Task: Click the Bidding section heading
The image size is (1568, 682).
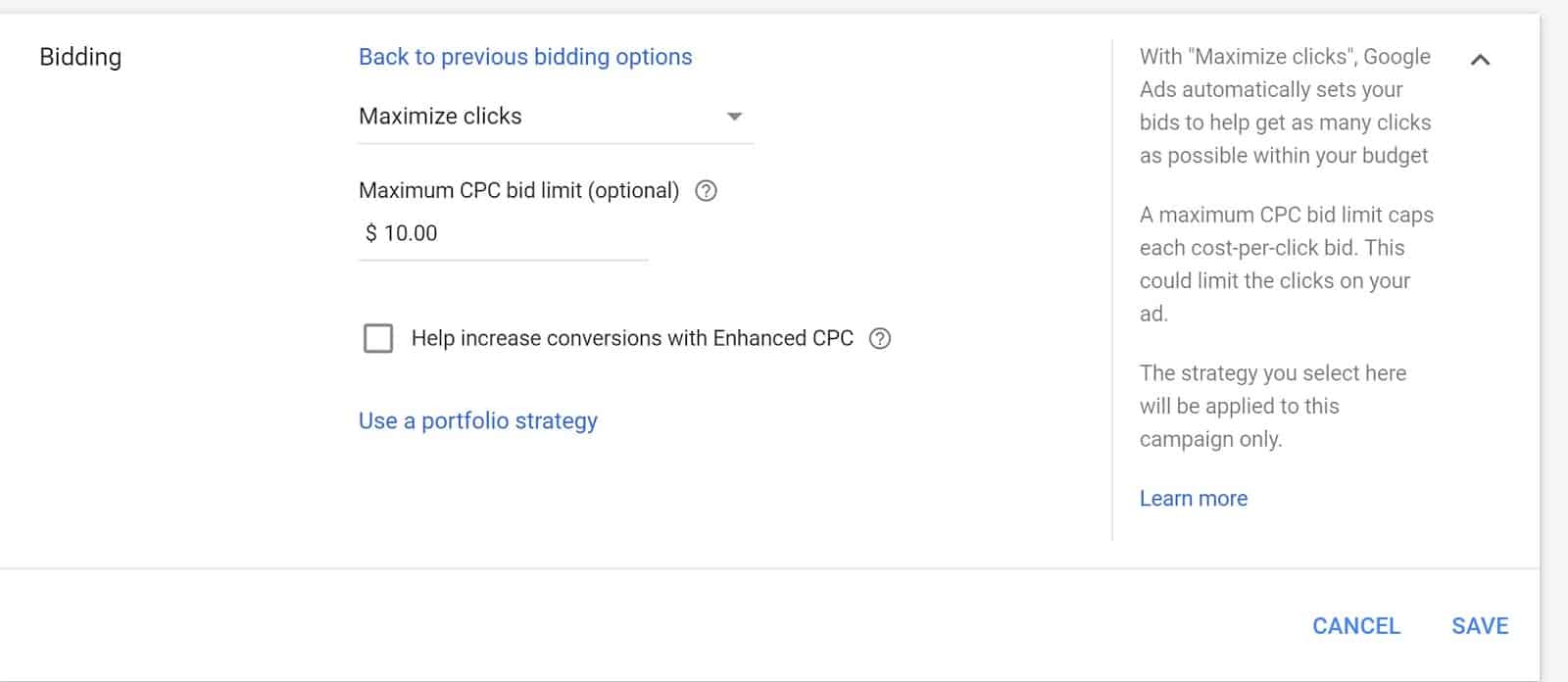Action: click(80, 57)
